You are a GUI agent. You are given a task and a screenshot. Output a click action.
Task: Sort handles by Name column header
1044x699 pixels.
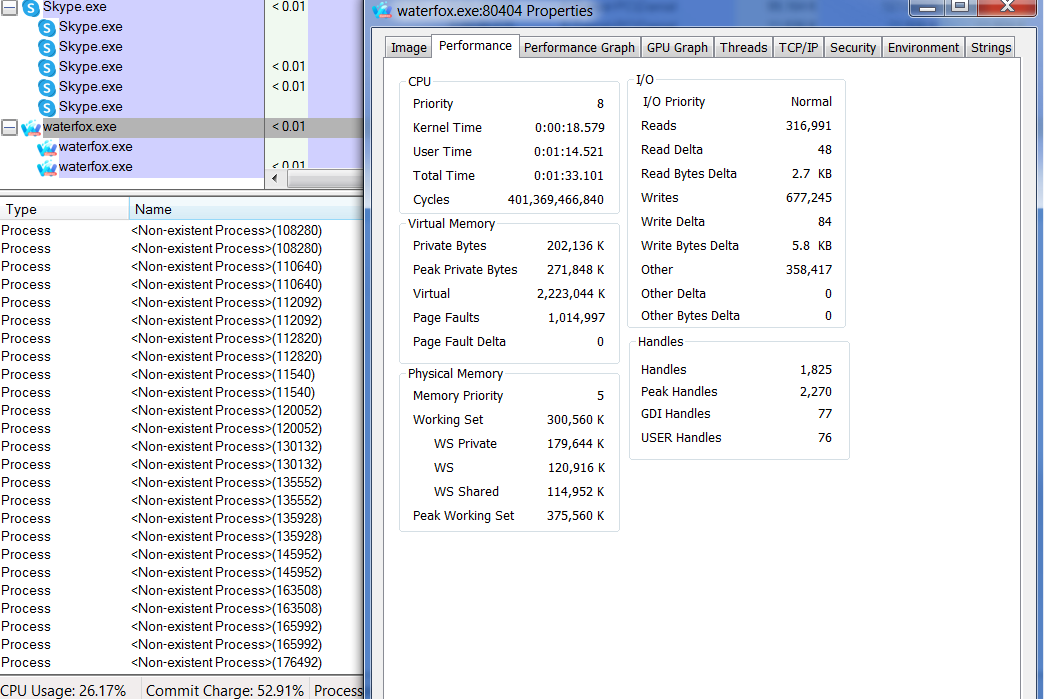pyautogui.click(x=246, y=209)
